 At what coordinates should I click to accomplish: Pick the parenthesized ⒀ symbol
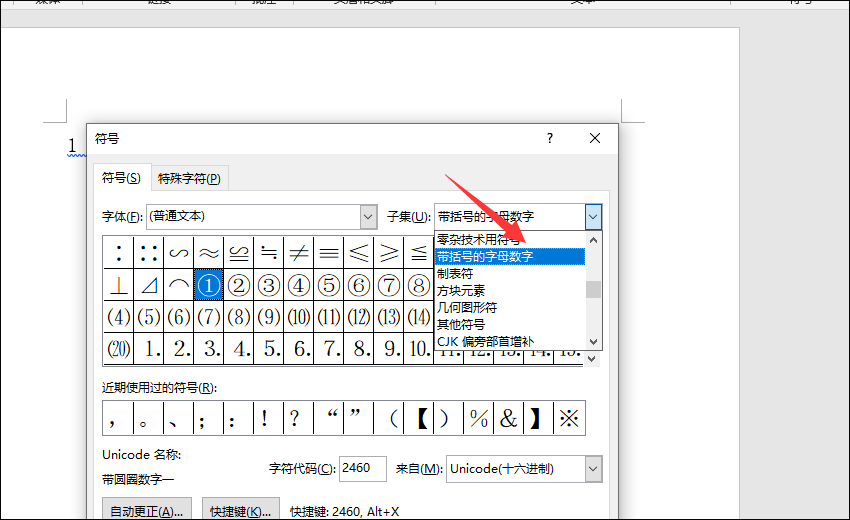point(389,317)
